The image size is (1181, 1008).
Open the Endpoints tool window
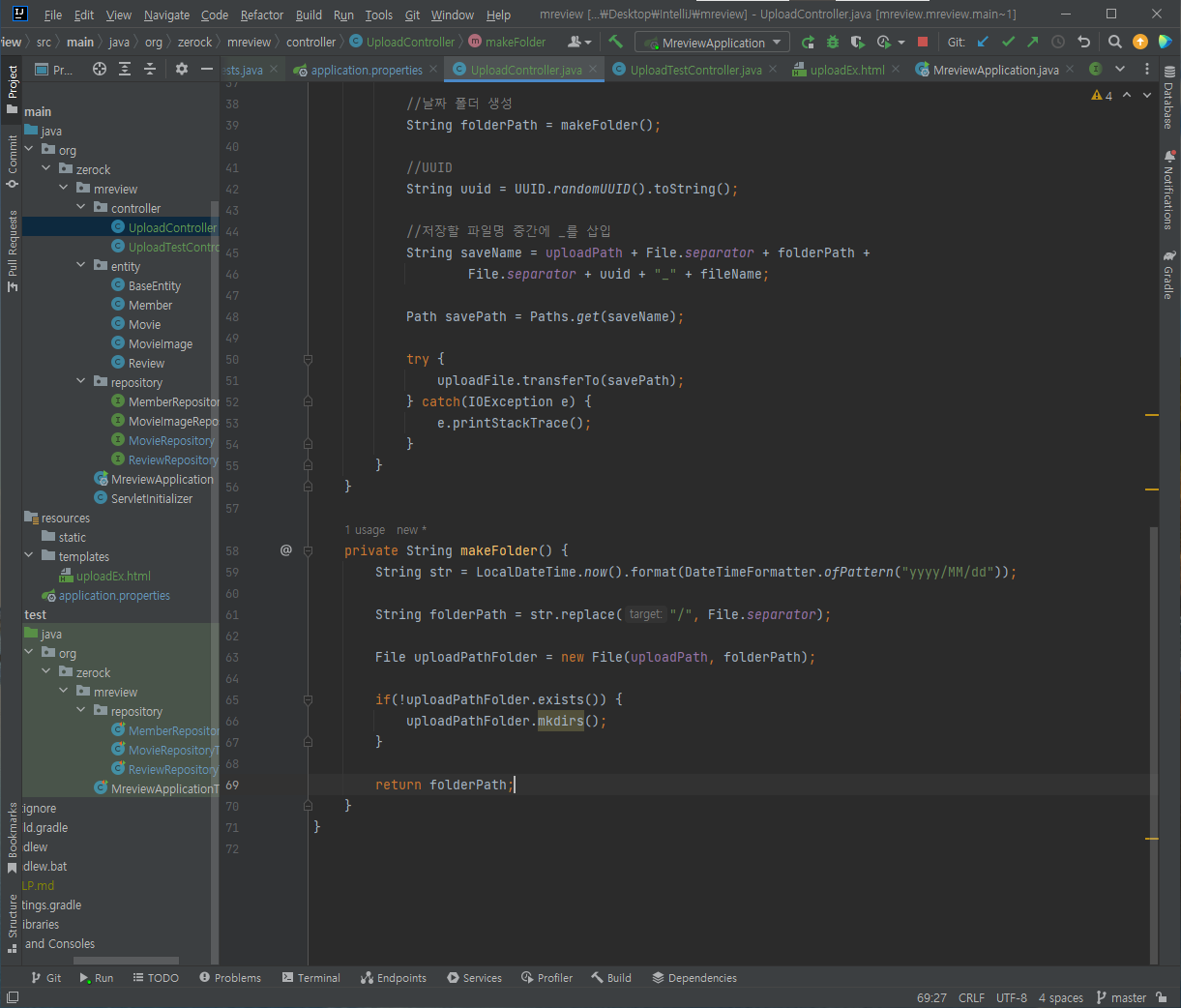(393, 978)
